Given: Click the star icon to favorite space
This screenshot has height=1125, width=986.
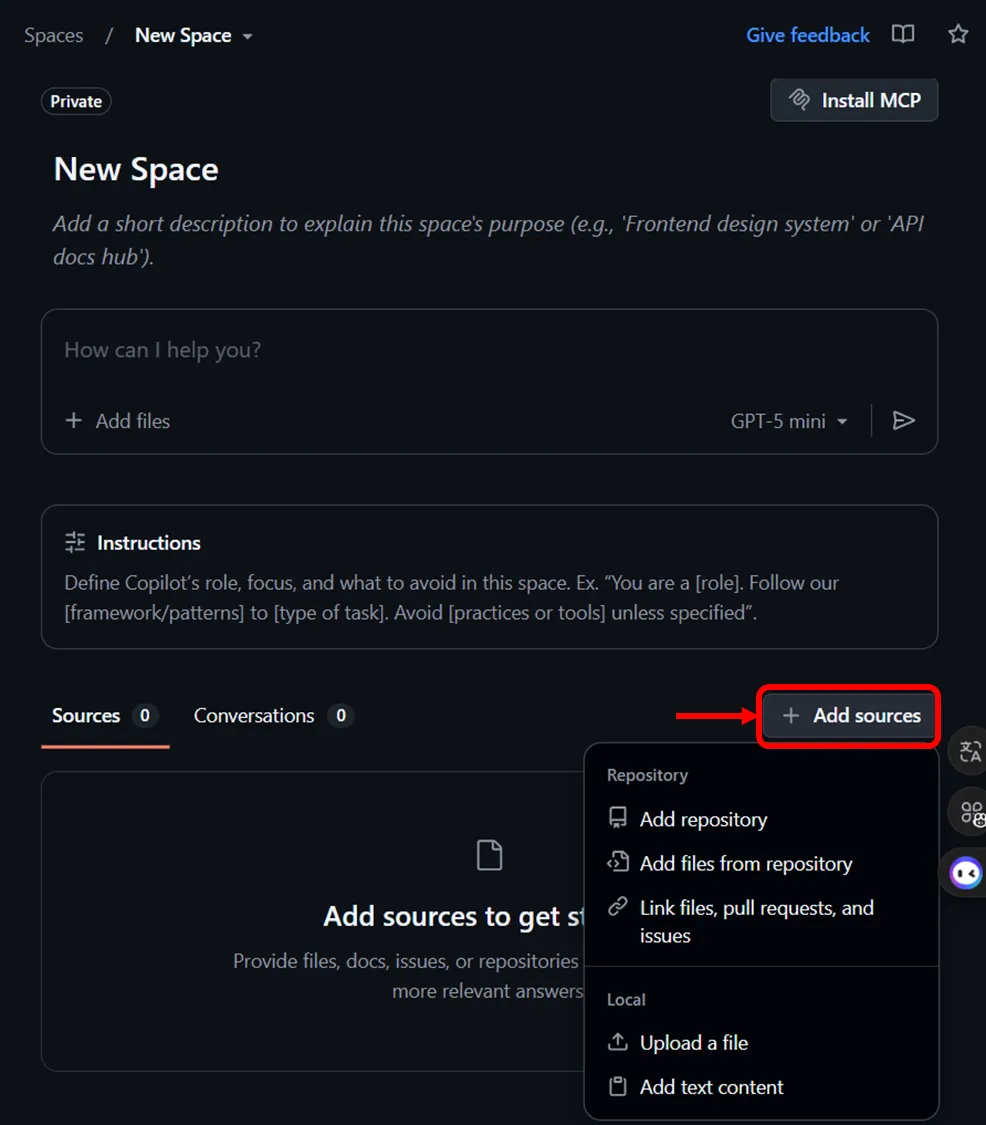Looking at the screenshot, I should point(957,35).
